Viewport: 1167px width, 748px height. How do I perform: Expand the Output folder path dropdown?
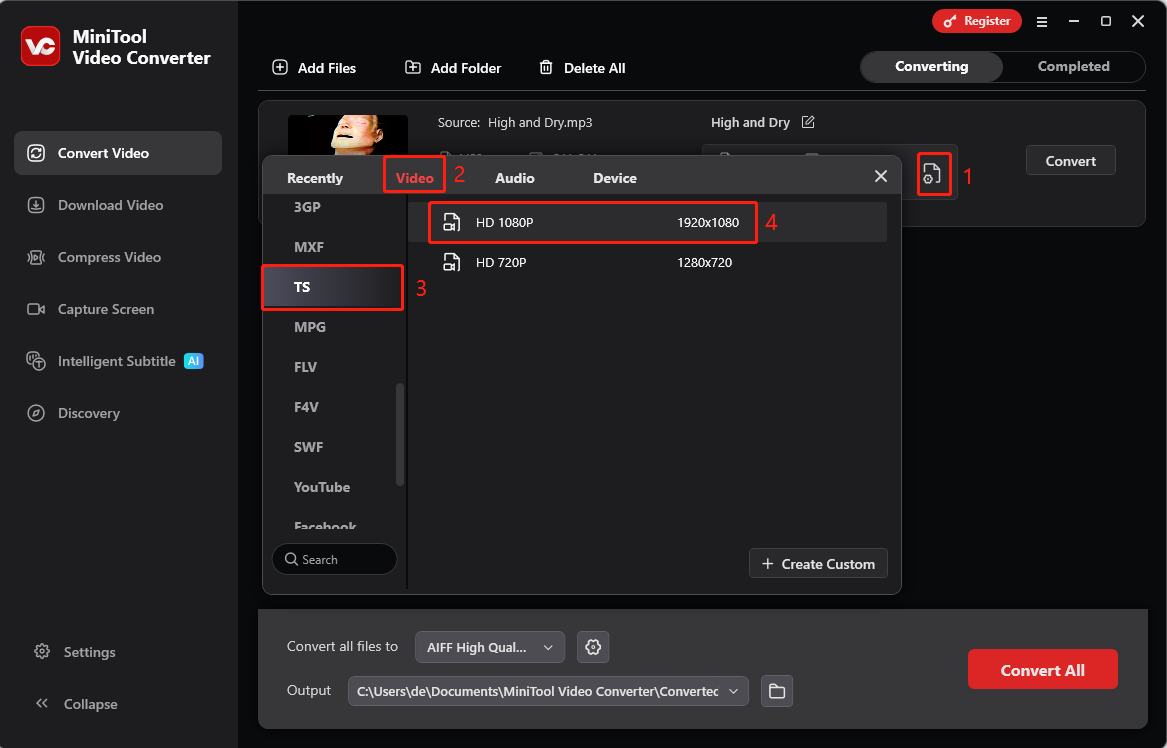(733, 690)
